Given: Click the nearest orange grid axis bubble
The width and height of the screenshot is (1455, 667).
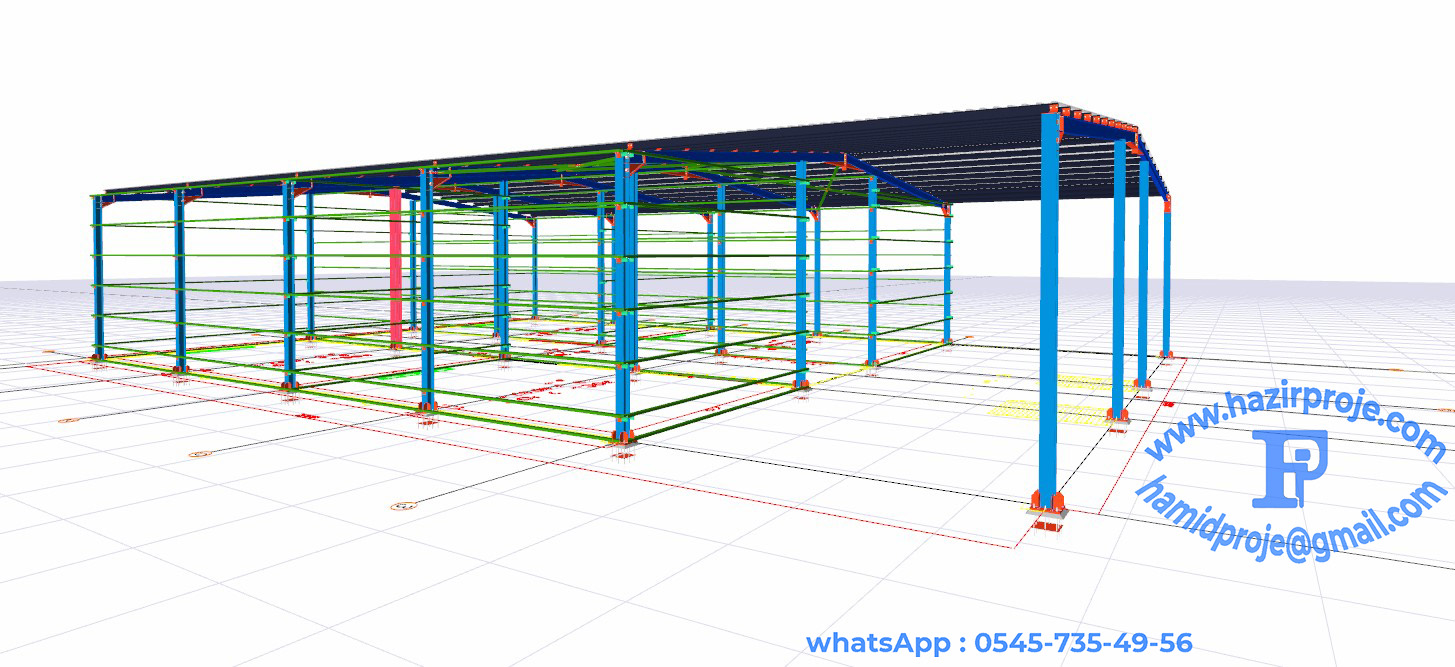Looking at the screenshot, I should click(404, 506).
